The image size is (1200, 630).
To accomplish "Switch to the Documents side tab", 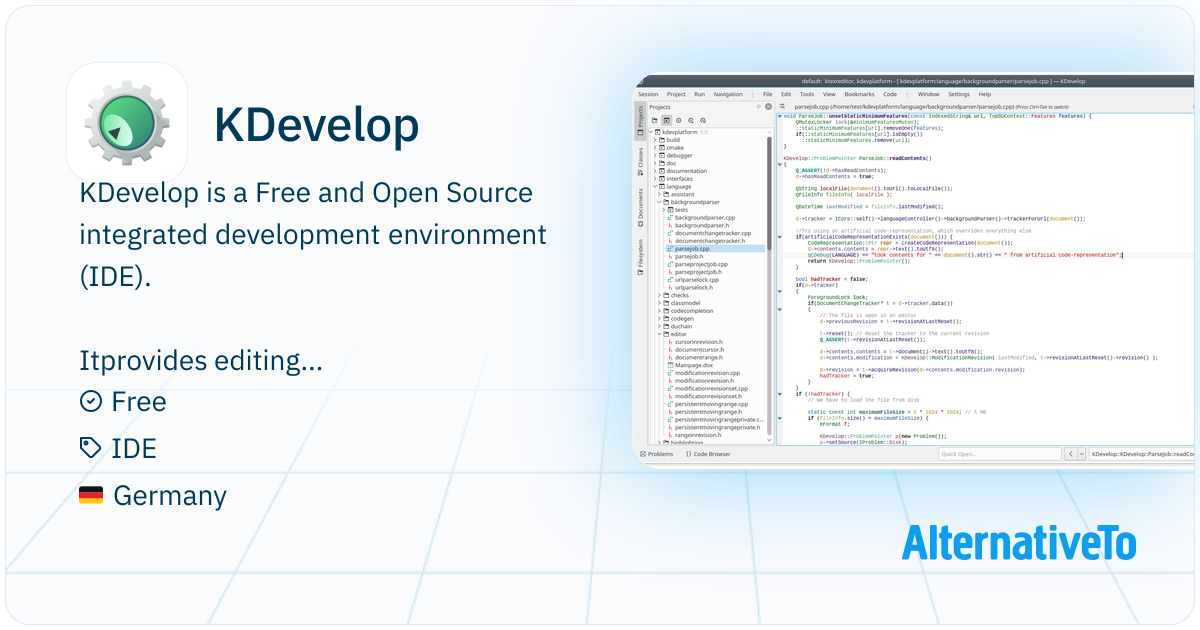I will point(641,207).
